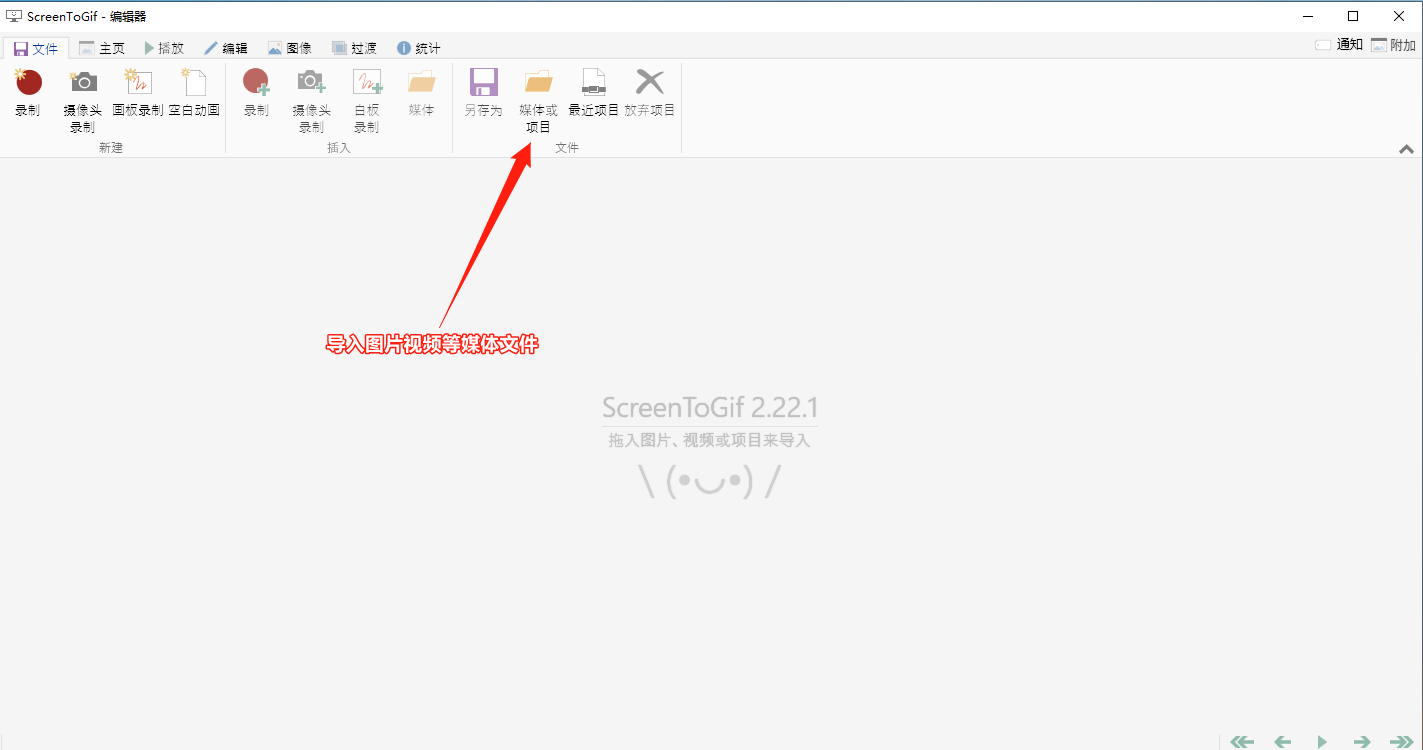Switch to the 播放 tab
This screenshot has height=750, width=1423.
coord(164,48)
